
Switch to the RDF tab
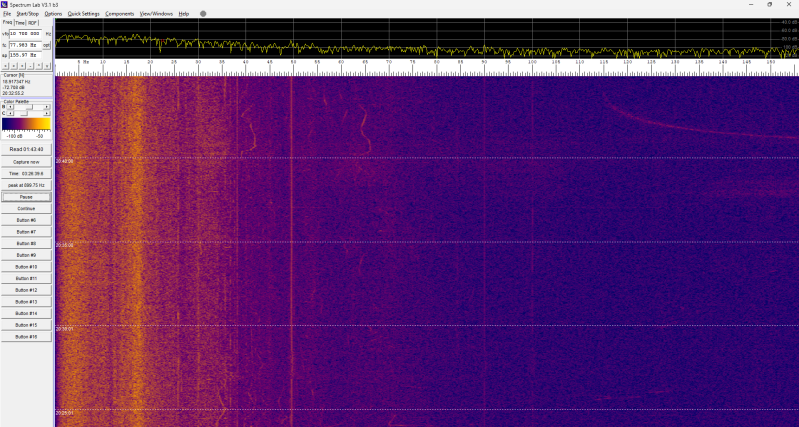pos(33,23)
